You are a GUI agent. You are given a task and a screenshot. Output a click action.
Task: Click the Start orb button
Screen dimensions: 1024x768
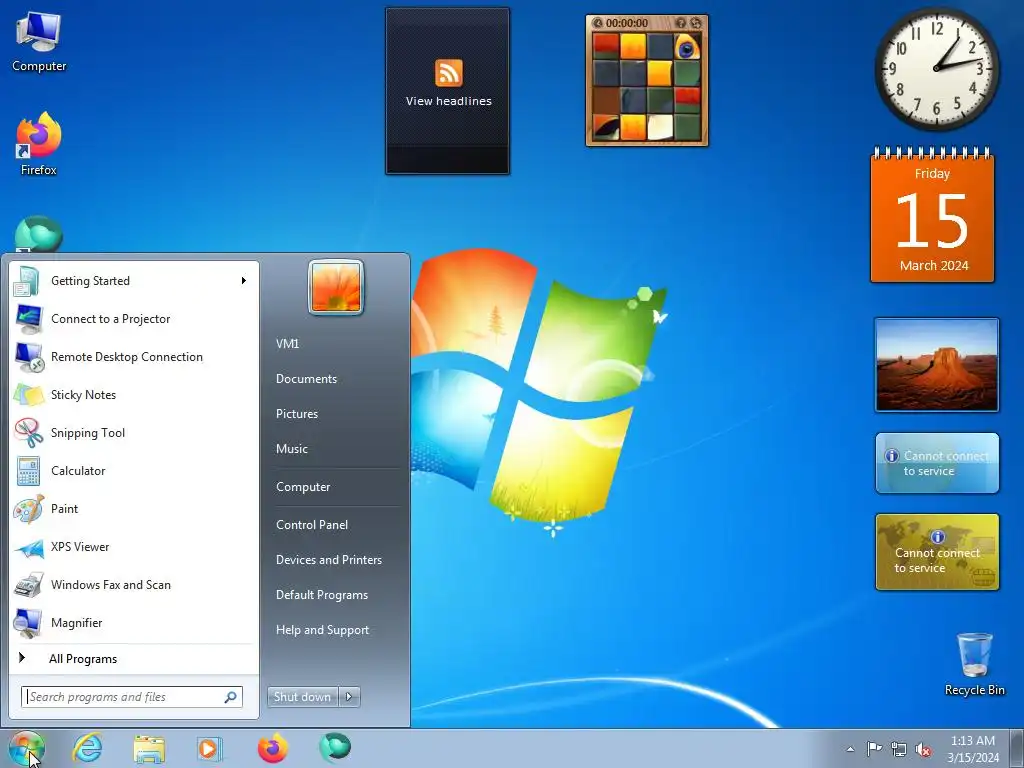(26, 748)
